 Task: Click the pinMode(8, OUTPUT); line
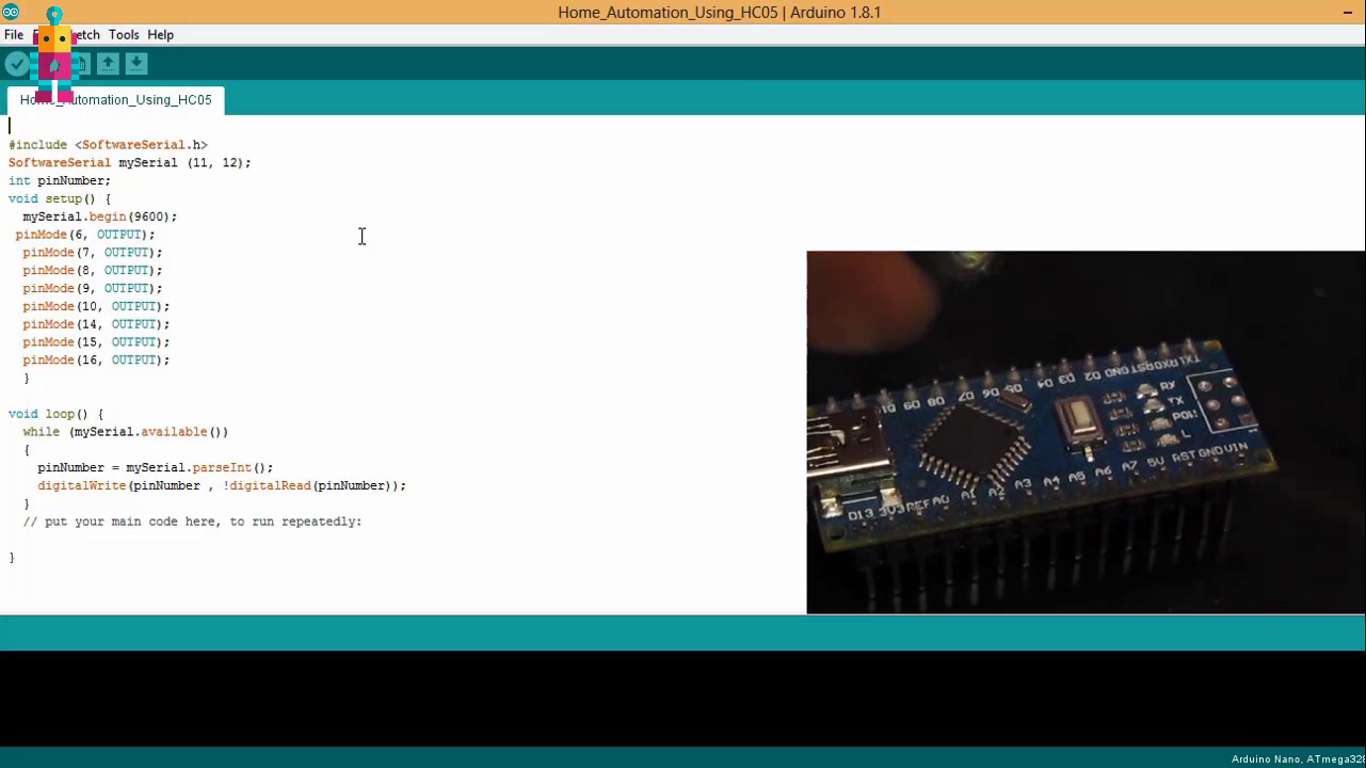point(93,271)
